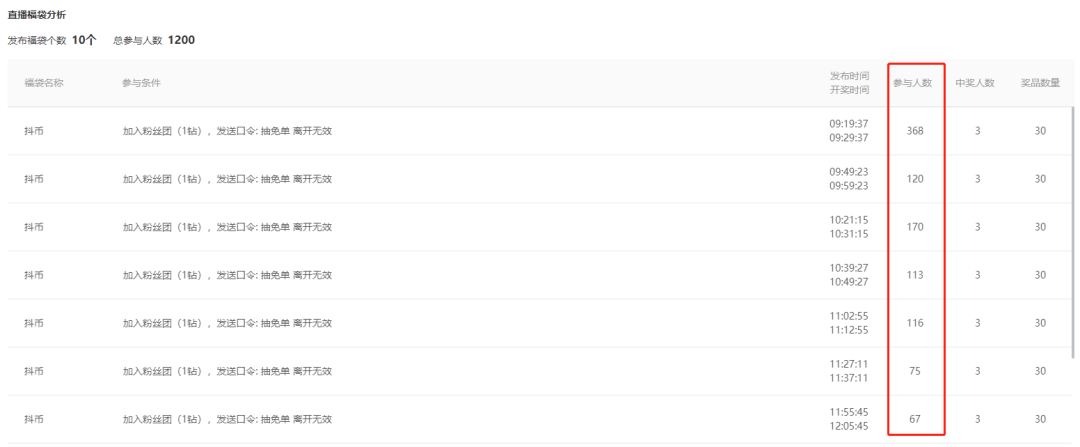Click the 67 participants cell
The width and height of the screenshot is (1080, 447).
[x=915, y=419]
